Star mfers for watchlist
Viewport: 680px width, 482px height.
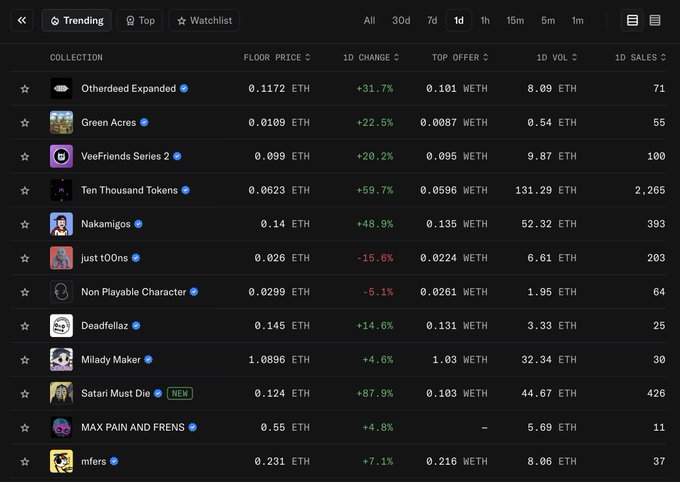[x=25, y=462]
